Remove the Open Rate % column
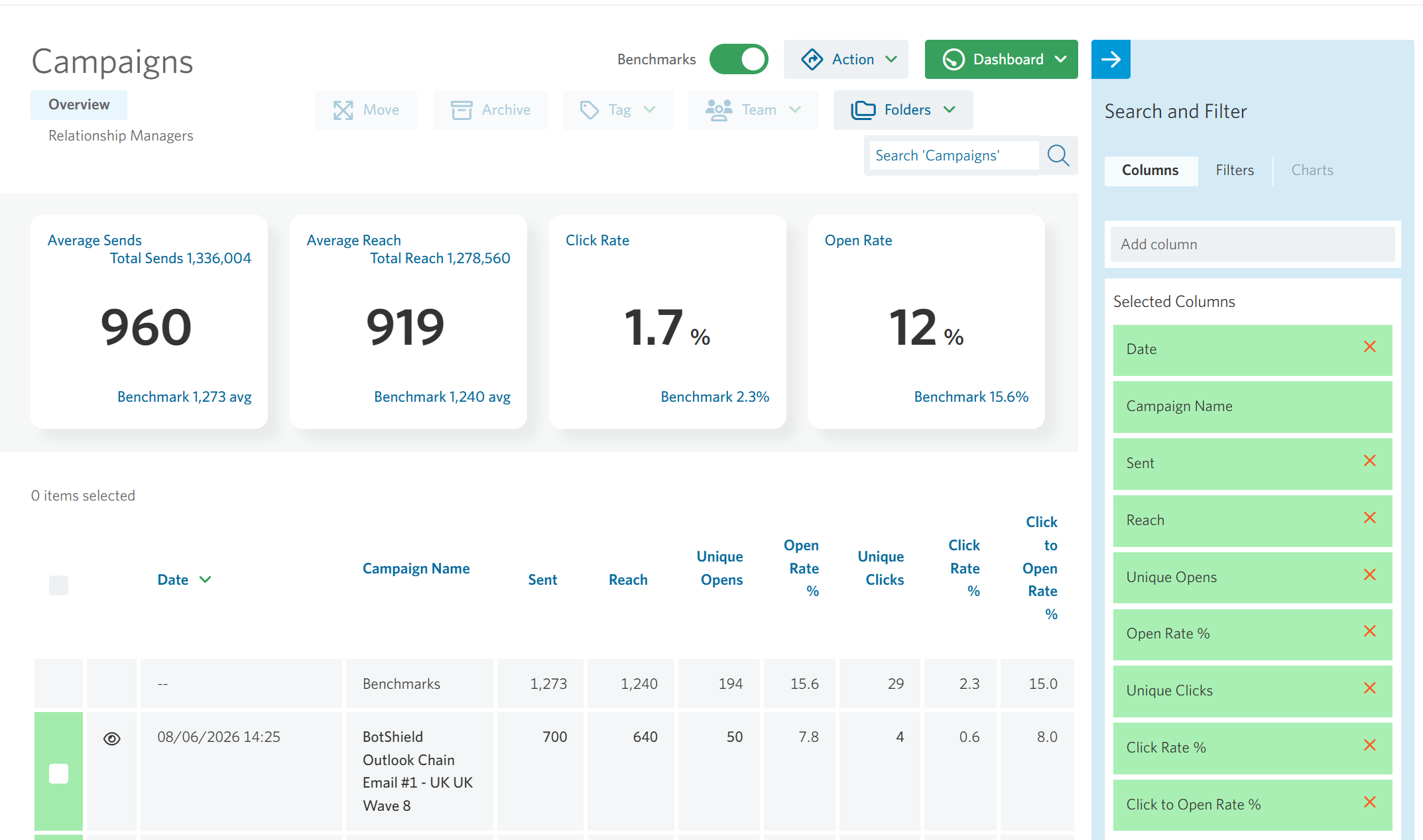 [x=1370, y=631]
